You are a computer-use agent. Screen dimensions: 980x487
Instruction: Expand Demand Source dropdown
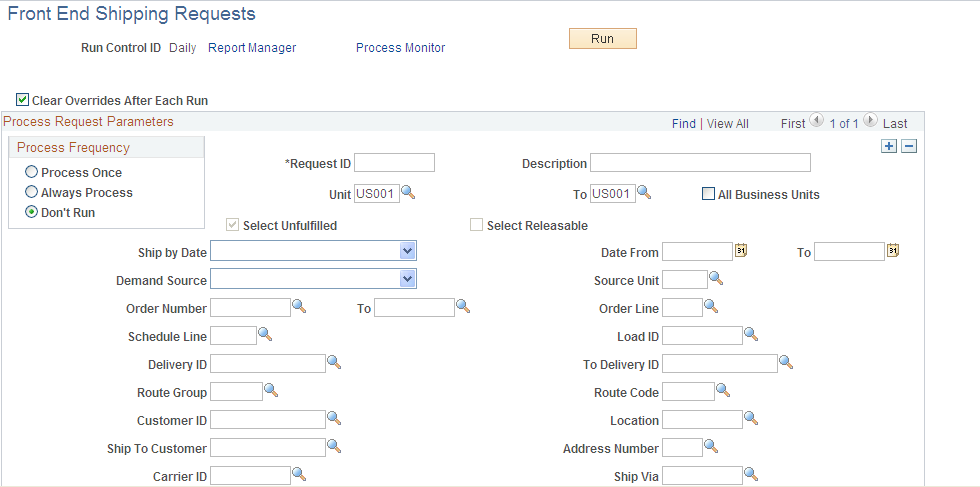pyautogui.click(x=408, y=279)
